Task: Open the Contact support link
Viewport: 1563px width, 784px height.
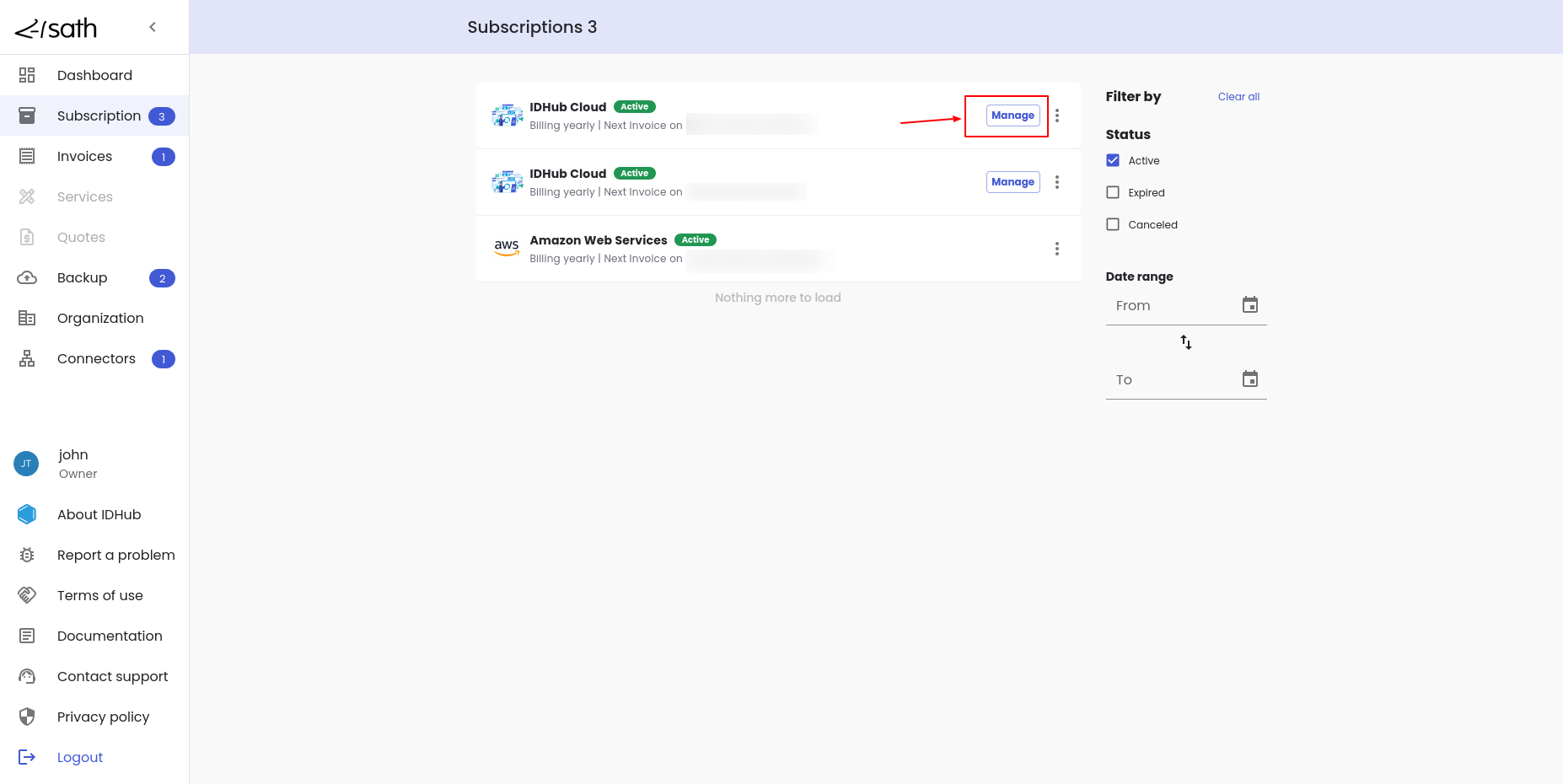Action: [x=112, y=676]
